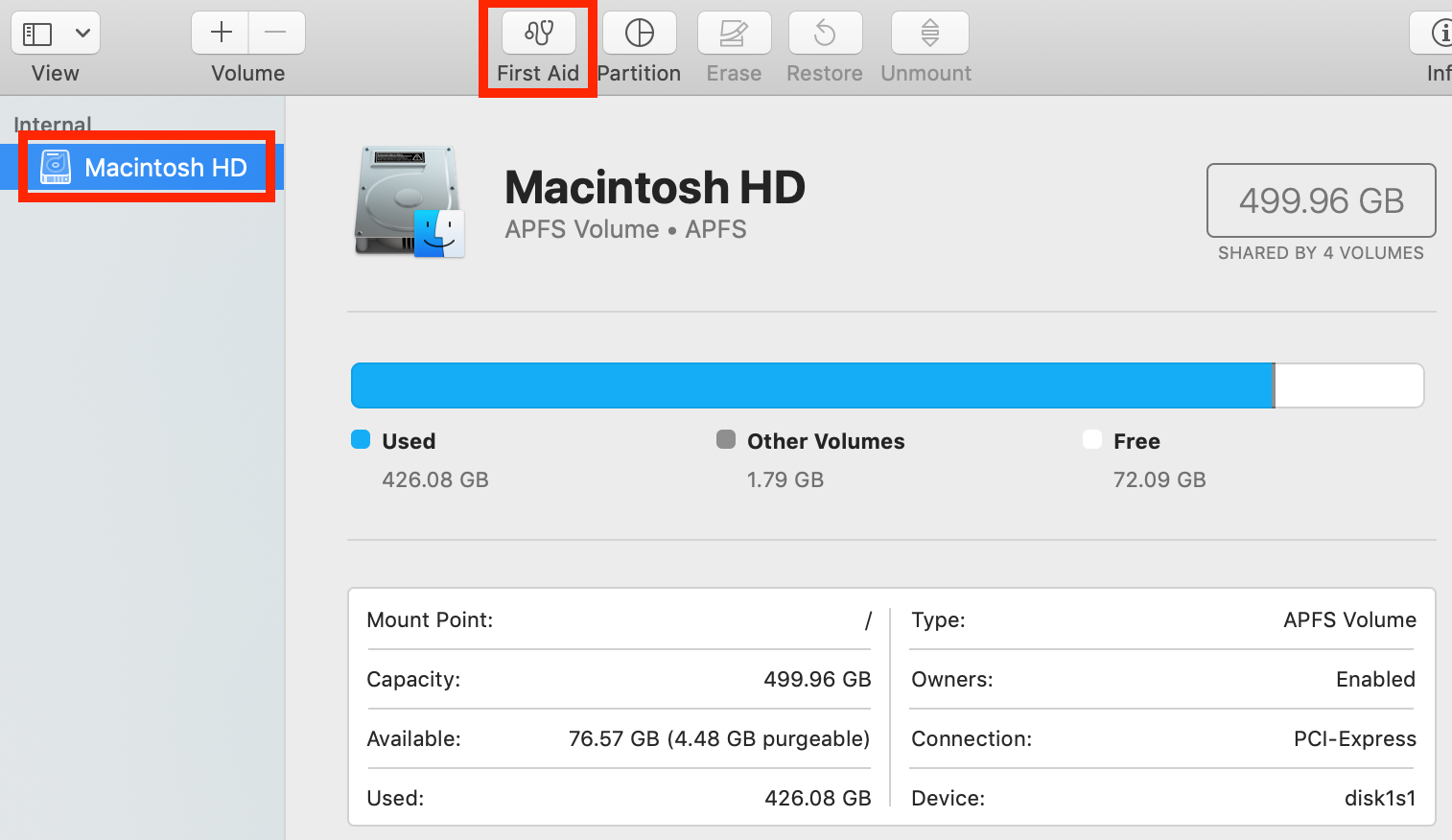The width and height of the screenshot is (1452, 840).
Task: Click the white Free legend swatch
Action: pyautogui.click(x=1091, y=439)
